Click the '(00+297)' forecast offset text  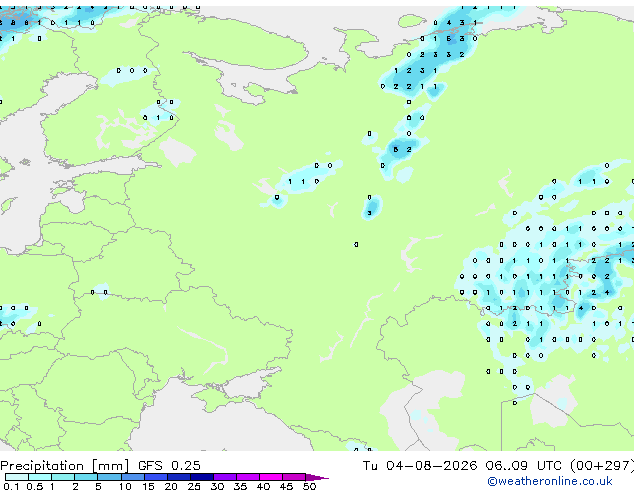coord(602,466)
